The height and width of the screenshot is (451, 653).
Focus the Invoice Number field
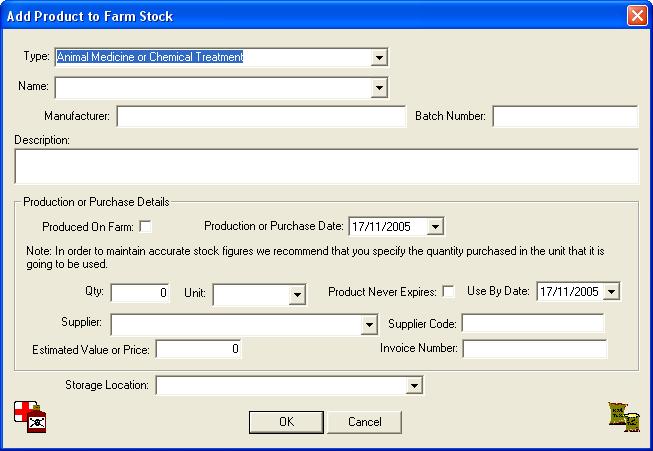point(535,349)
